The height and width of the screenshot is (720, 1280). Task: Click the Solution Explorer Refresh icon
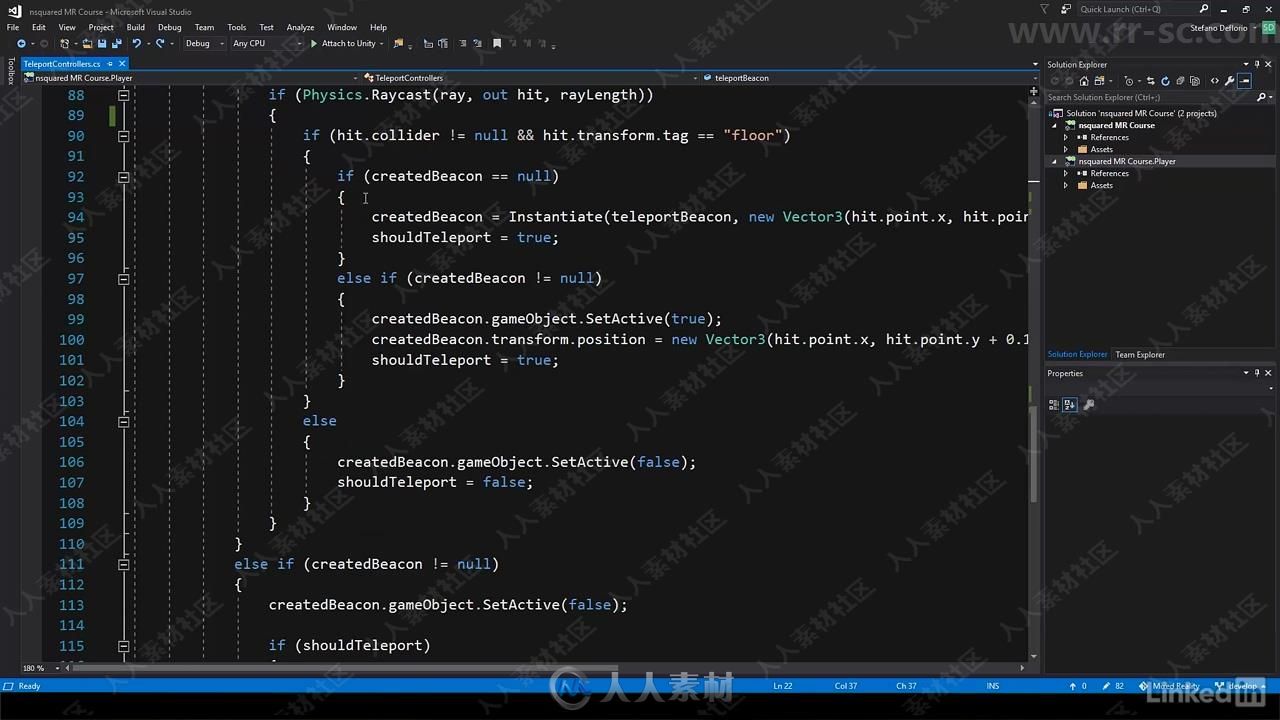(1165, 81)
